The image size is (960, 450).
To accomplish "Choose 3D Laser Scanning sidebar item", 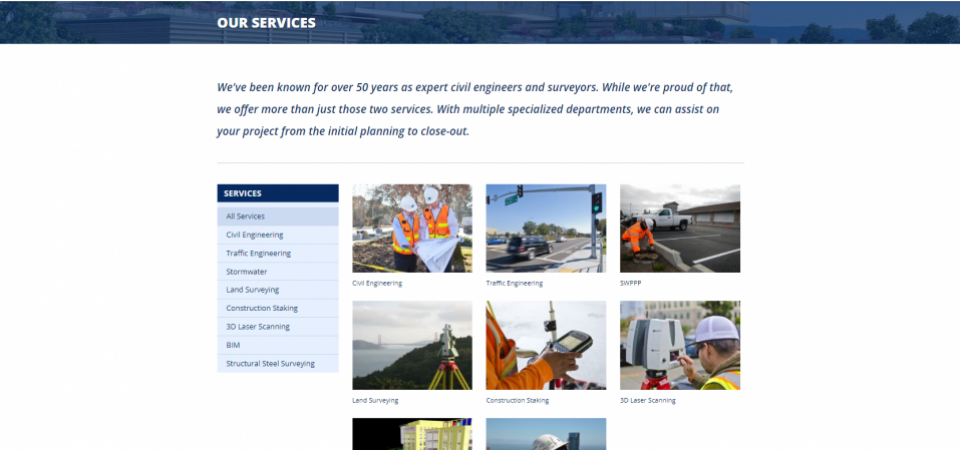I will 277,327.
